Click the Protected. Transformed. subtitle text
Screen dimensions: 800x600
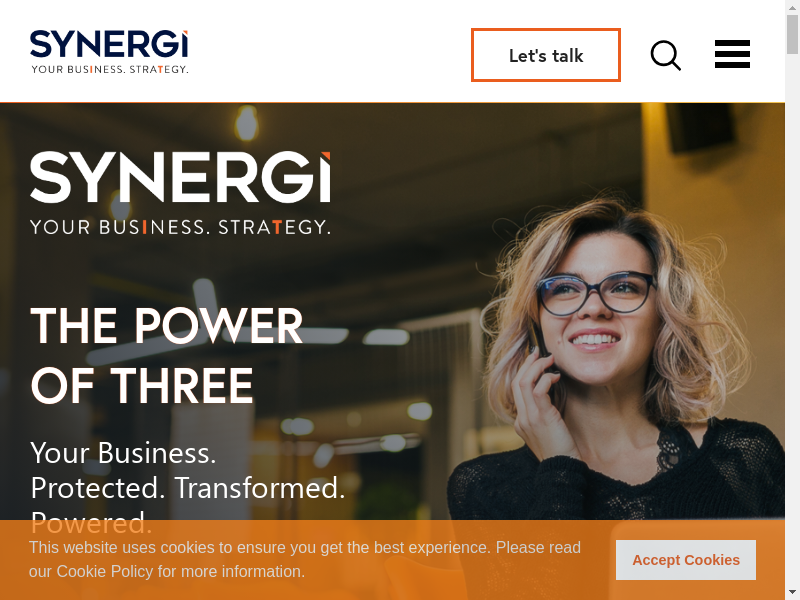188,488
